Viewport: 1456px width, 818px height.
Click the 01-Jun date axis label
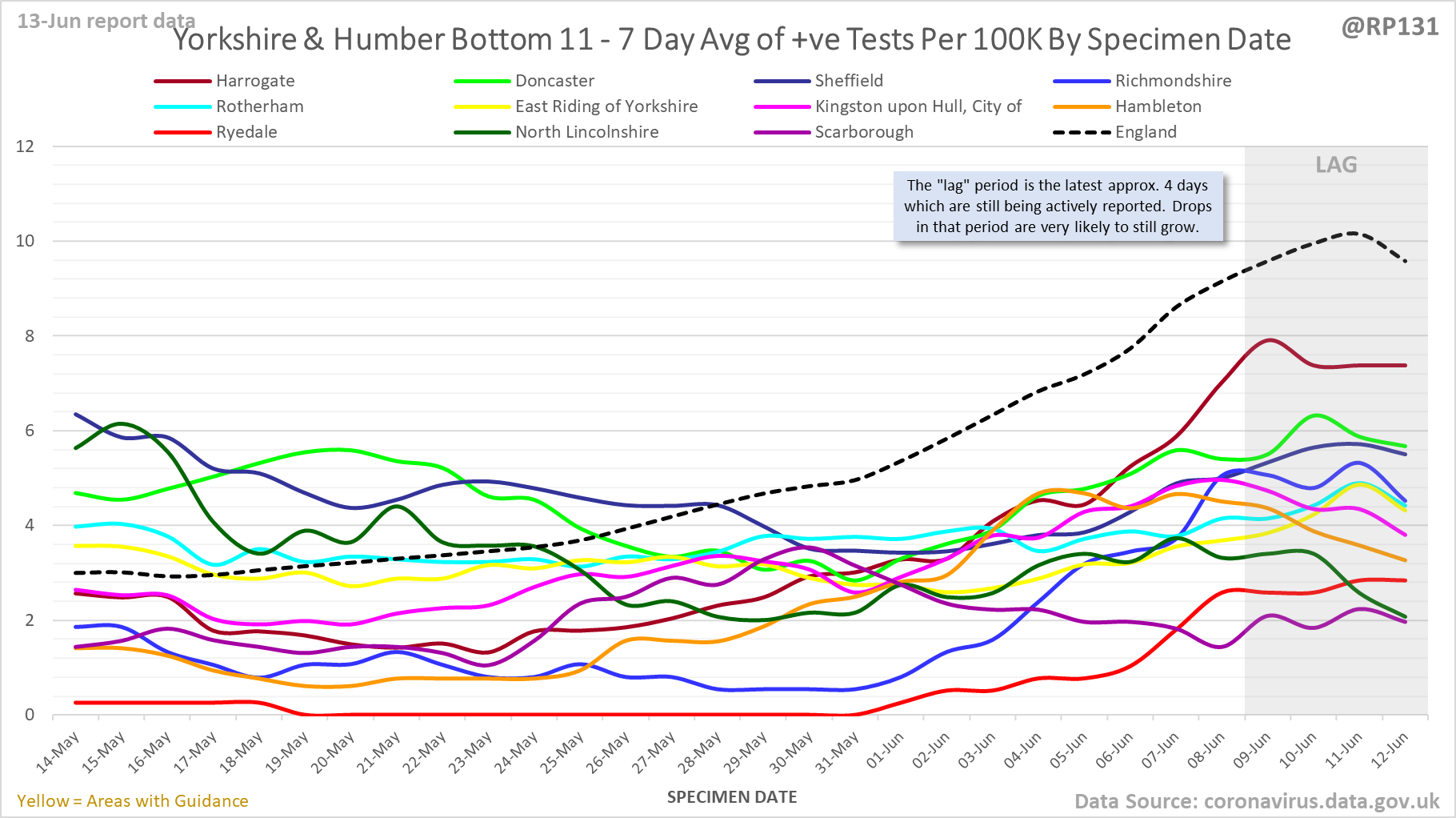886,752
